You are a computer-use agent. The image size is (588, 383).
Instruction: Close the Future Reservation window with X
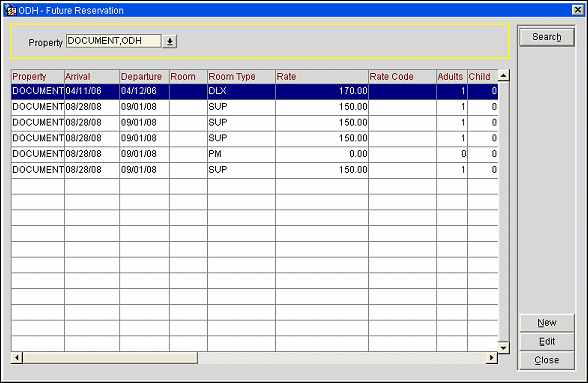coord(578,10)
